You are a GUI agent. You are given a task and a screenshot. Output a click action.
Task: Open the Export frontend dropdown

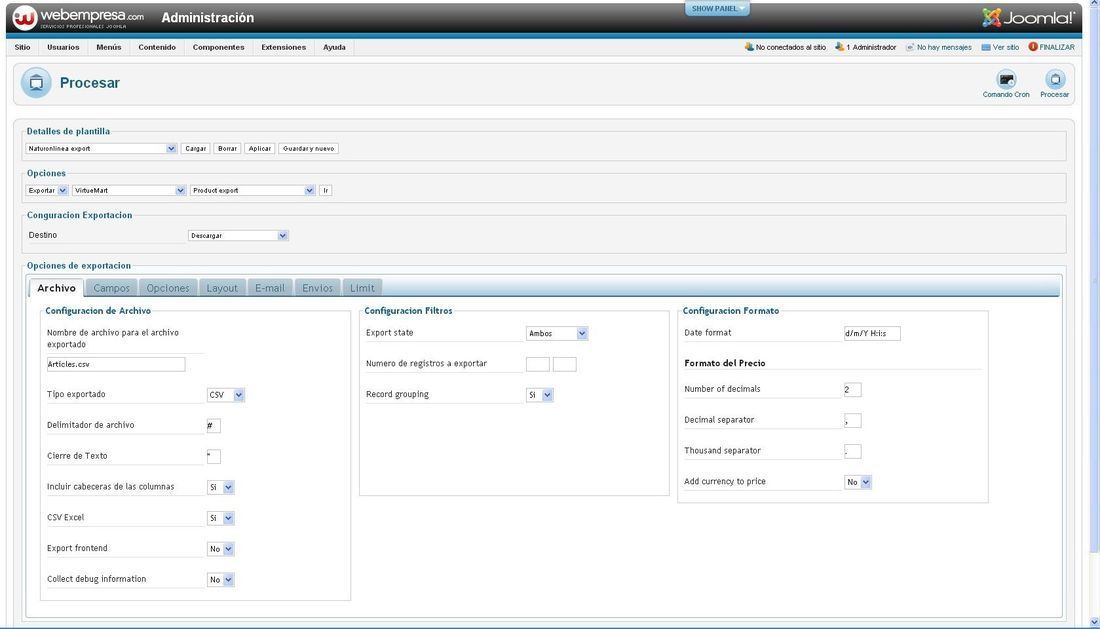pyautogui.click(x=221, y=549)
